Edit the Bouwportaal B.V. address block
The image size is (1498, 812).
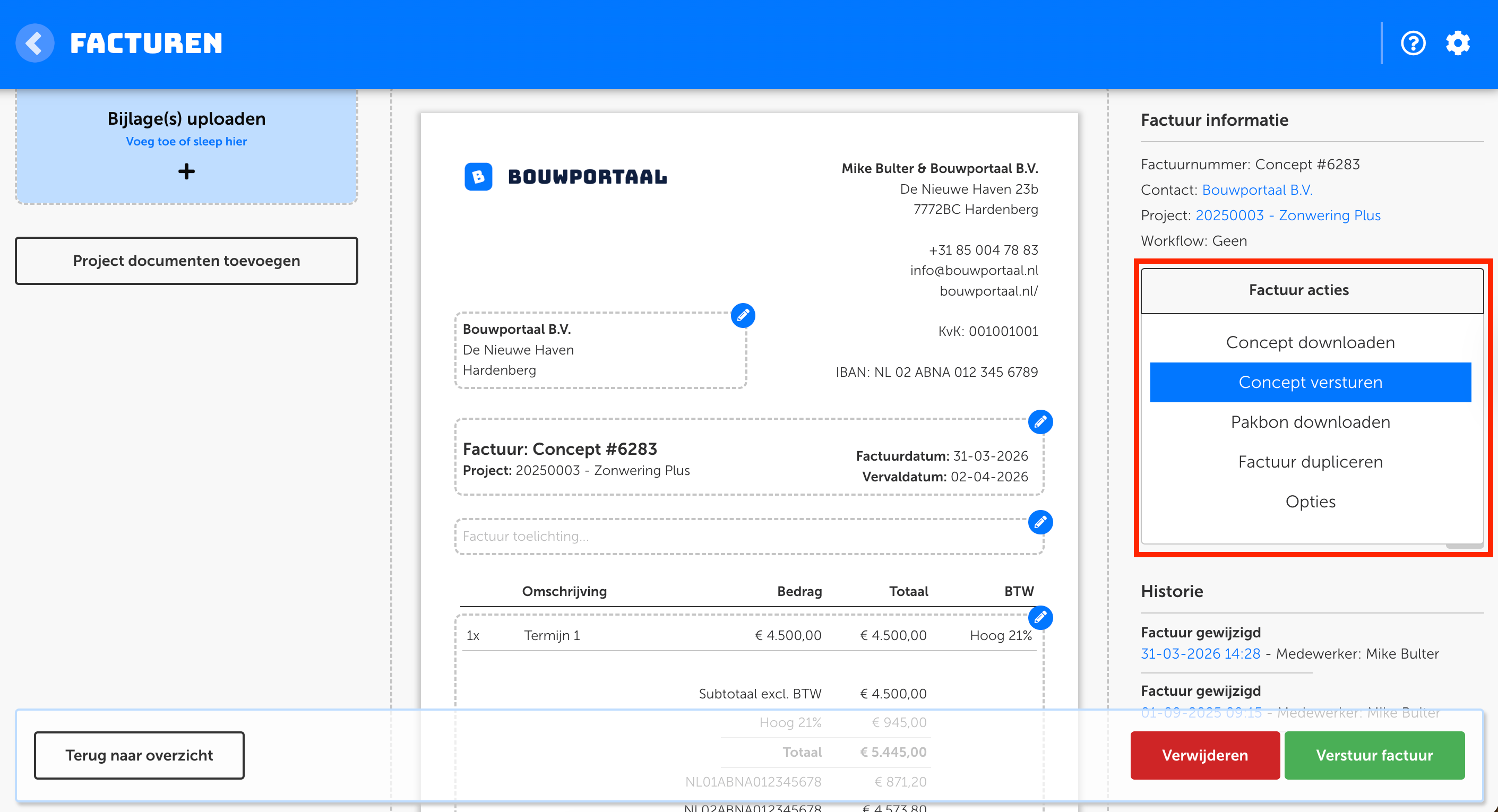coord(743,316)
